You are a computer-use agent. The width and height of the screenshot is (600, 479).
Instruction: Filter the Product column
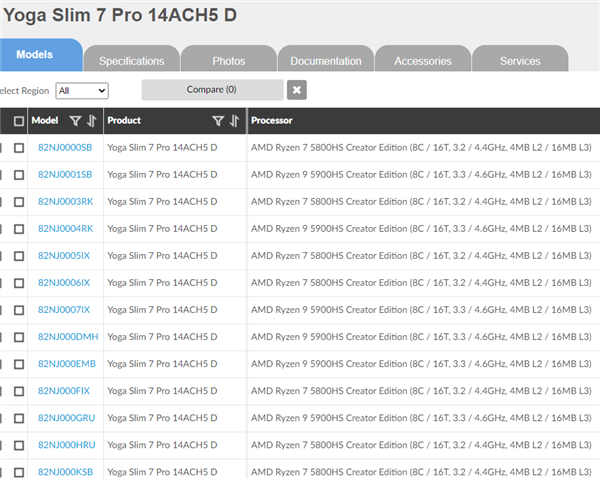(x=218, y=121)
